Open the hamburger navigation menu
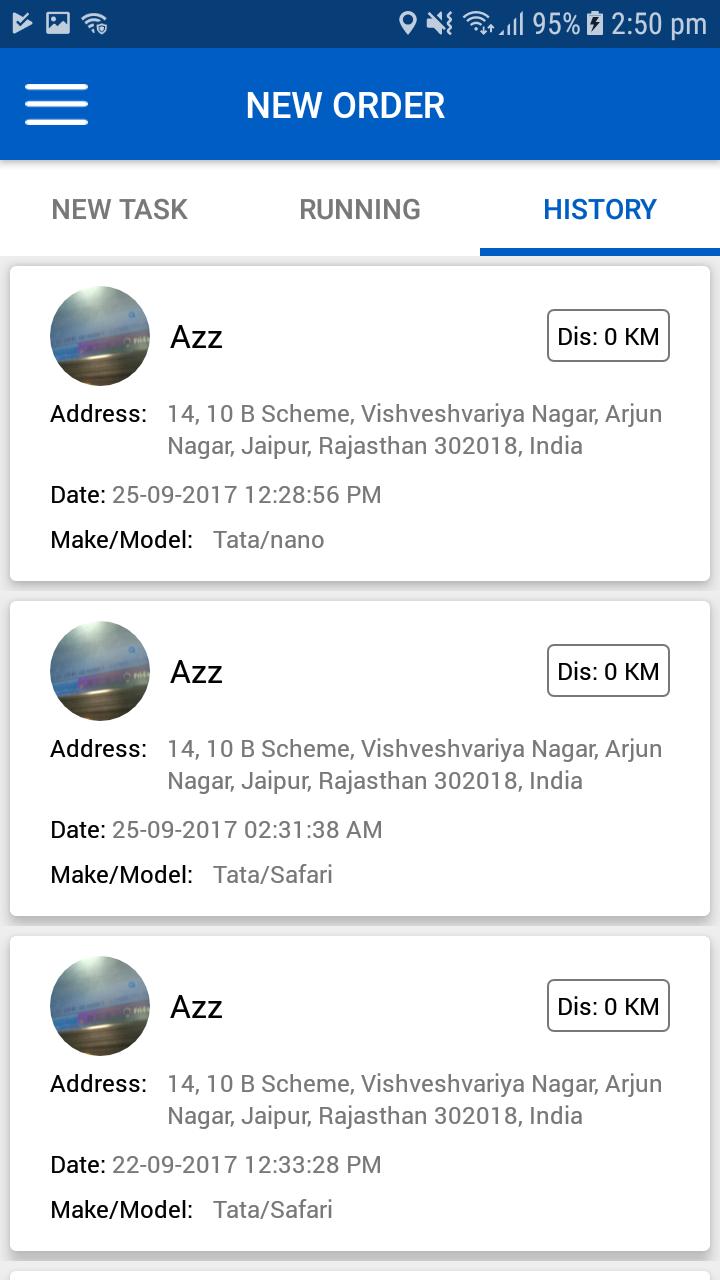The height and width of the screenshot is (1280, 720). pyautogui.click(x=56, y=104)
